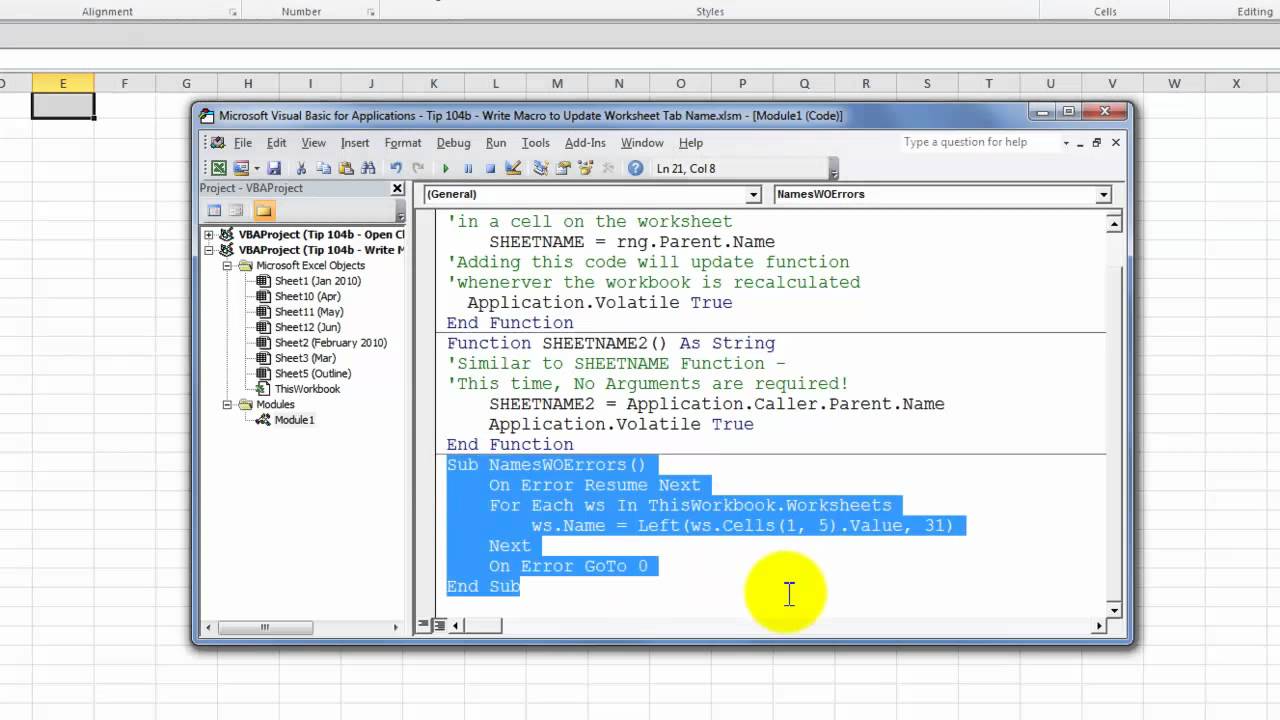
Task: Open Find with the binoculars icon
Action: coord(368,168)
